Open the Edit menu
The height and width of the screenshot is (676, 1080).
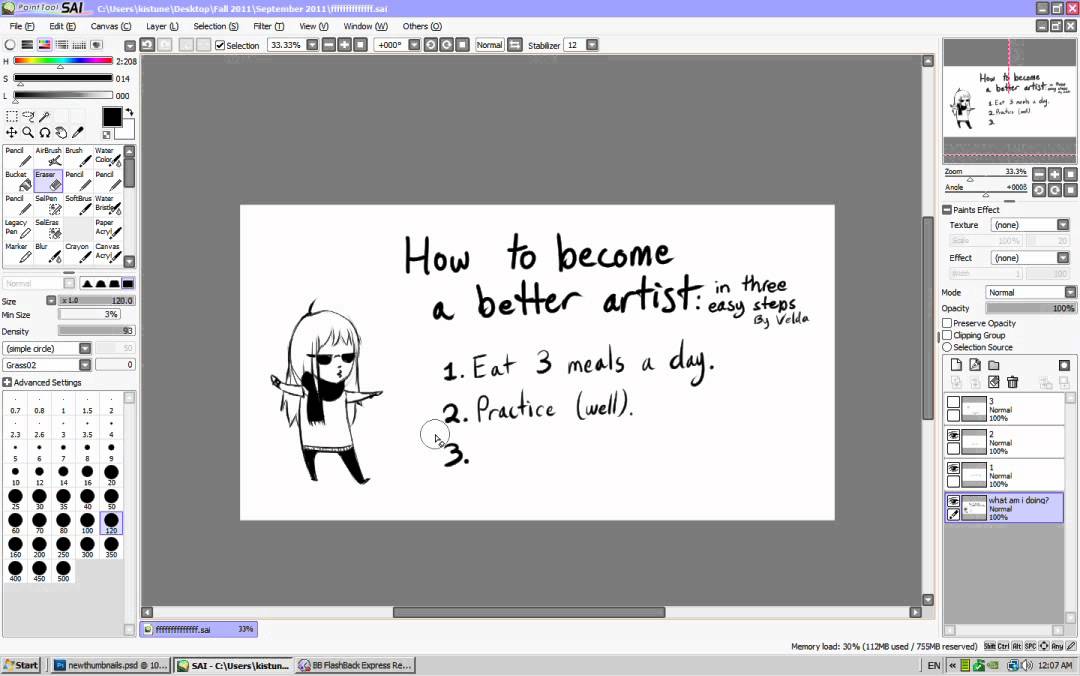click(62, 26)
